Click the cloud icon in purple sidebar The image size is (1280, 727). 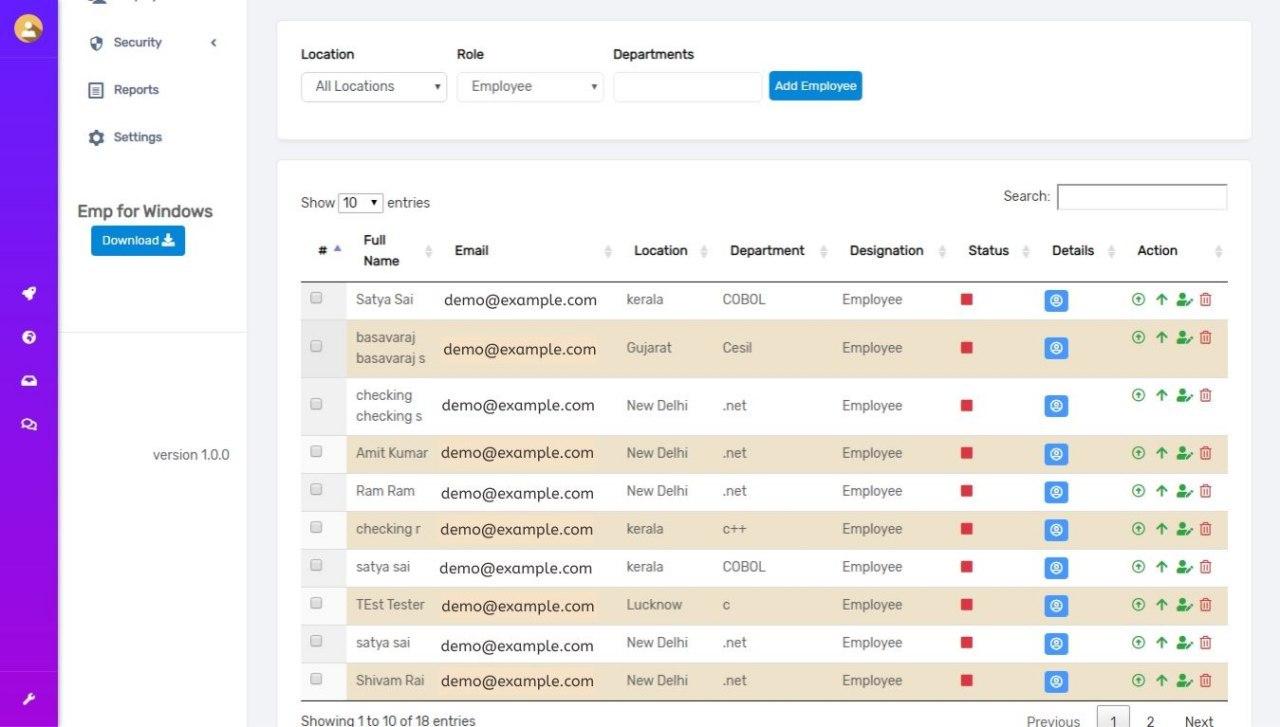coord(29,381)
